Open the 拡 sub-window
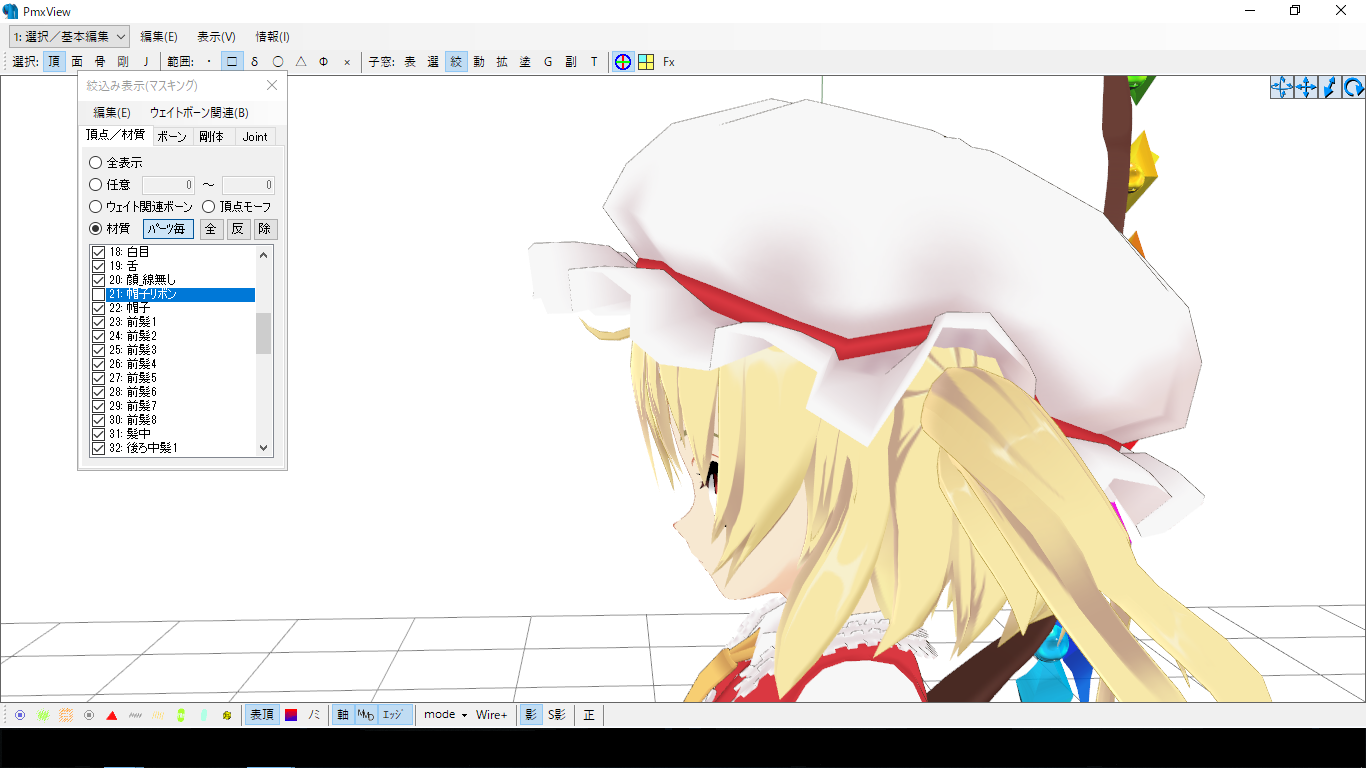The height and width of the screenshot is (768, 1366). point(502,62)
